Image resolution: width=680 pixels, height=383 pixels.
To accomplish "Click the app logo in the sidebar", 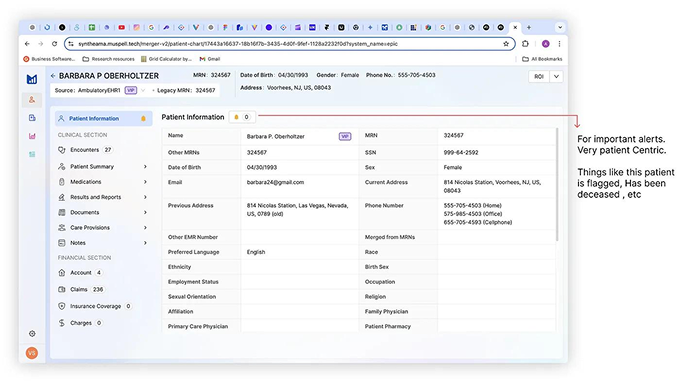I will (32, 79).
